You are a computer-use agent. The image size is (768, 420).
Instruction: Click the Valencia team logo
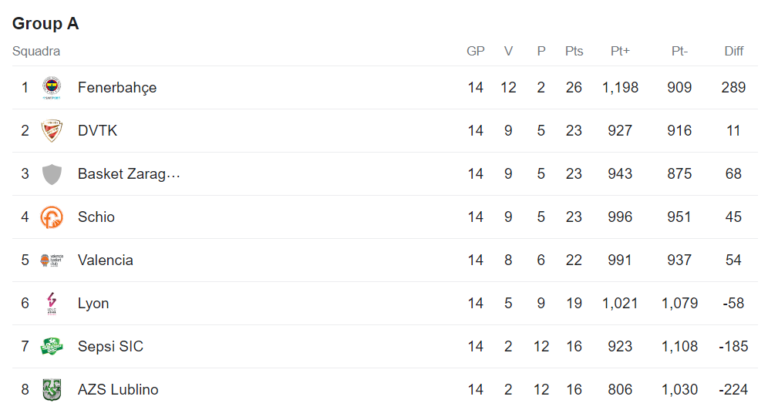click(x=52, y=260)
